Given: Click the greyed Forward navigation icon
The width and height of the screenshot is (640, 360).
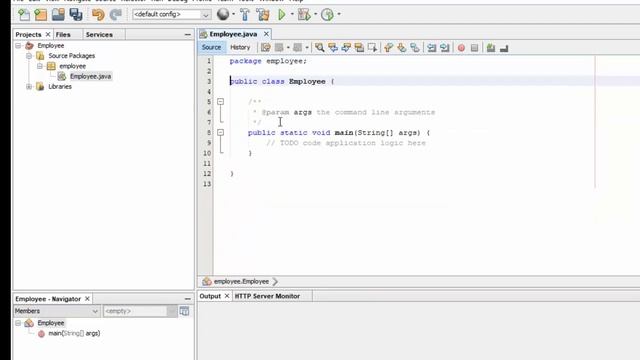Looking at the screenshot, I should coord(298,48).
